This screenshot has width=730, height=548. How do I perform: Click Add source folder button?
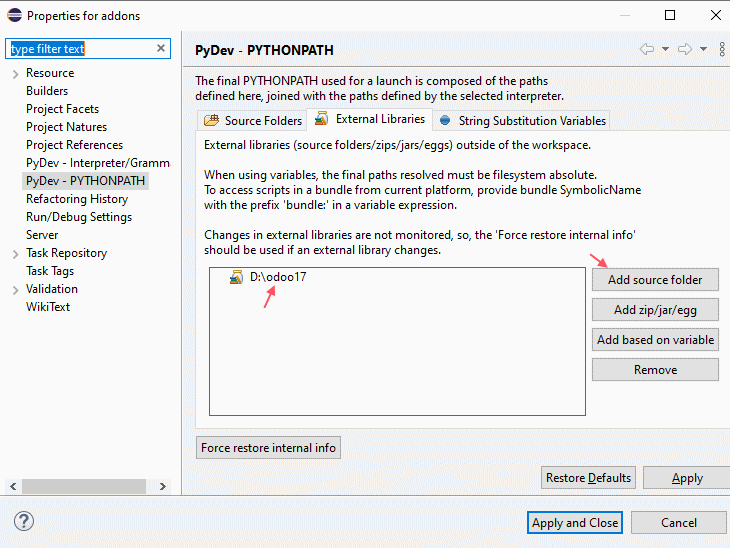[x=655, y=280]
